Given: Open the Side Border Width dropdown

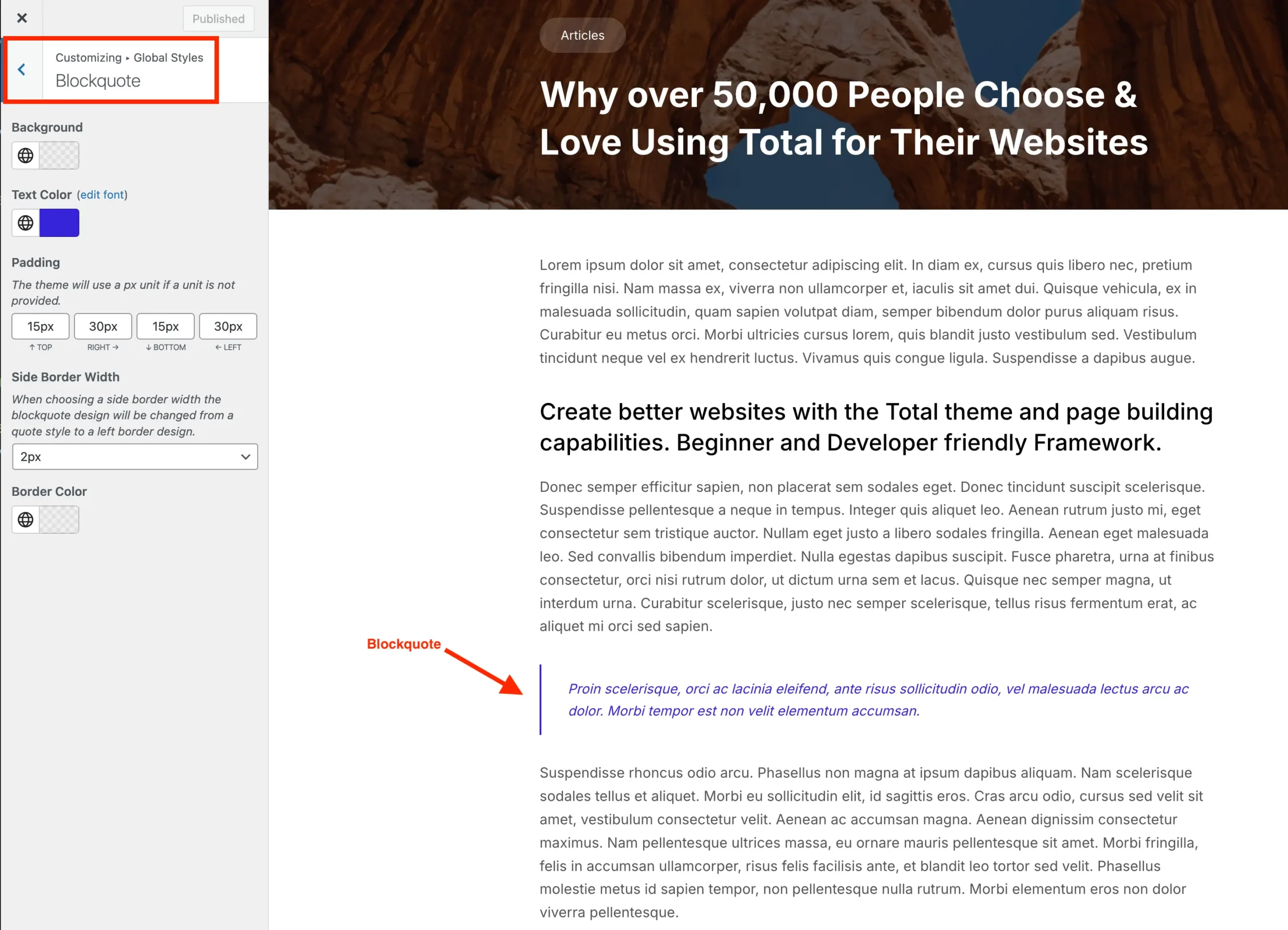Looking at the screenshot, I should pos(135,457).
